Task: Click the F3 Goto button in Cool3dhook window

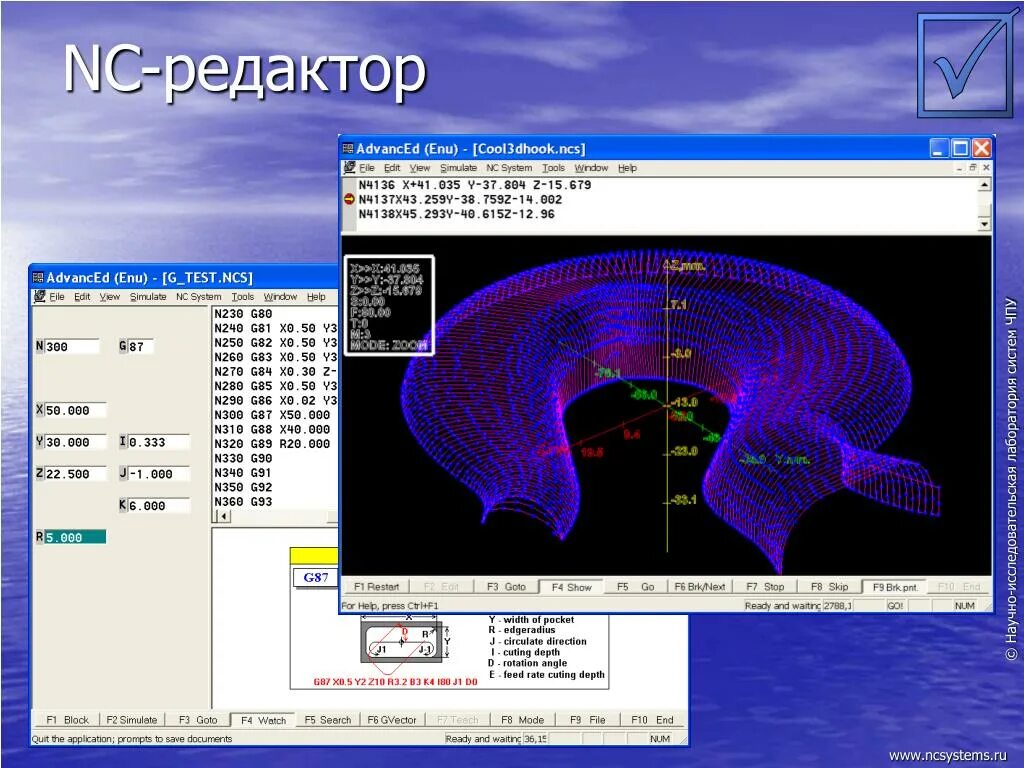Action: pyautogui.click(x=506, y=586)
